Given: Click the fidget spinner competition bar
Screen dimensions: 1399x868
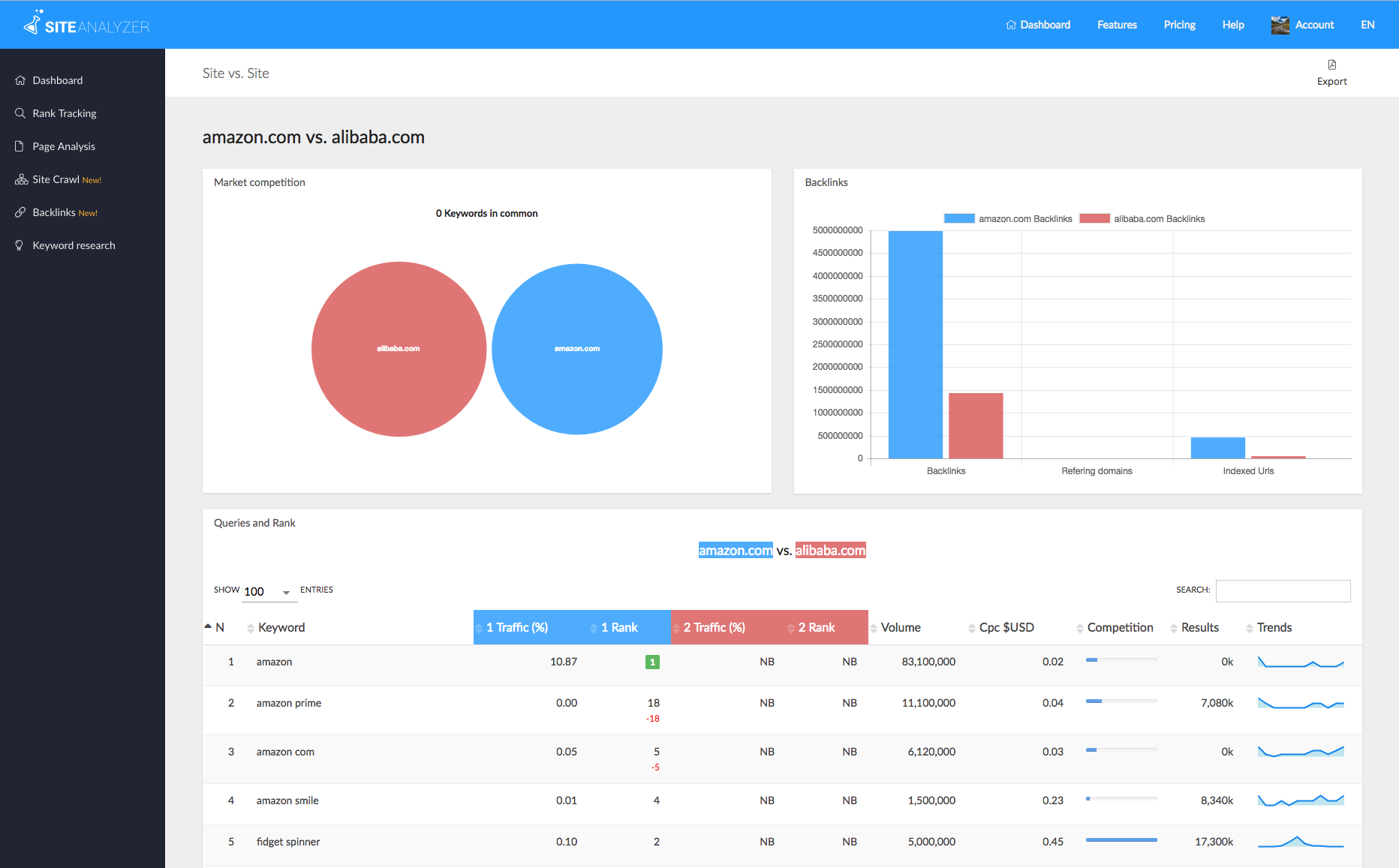Looking at the screenshot, I should click(x=1121, y=840).
